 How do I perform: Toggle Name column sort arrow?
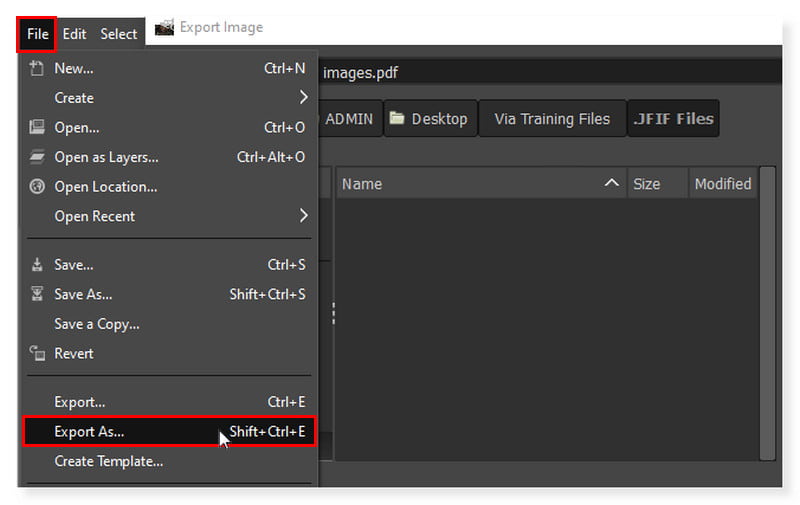(x=611, y=183)
